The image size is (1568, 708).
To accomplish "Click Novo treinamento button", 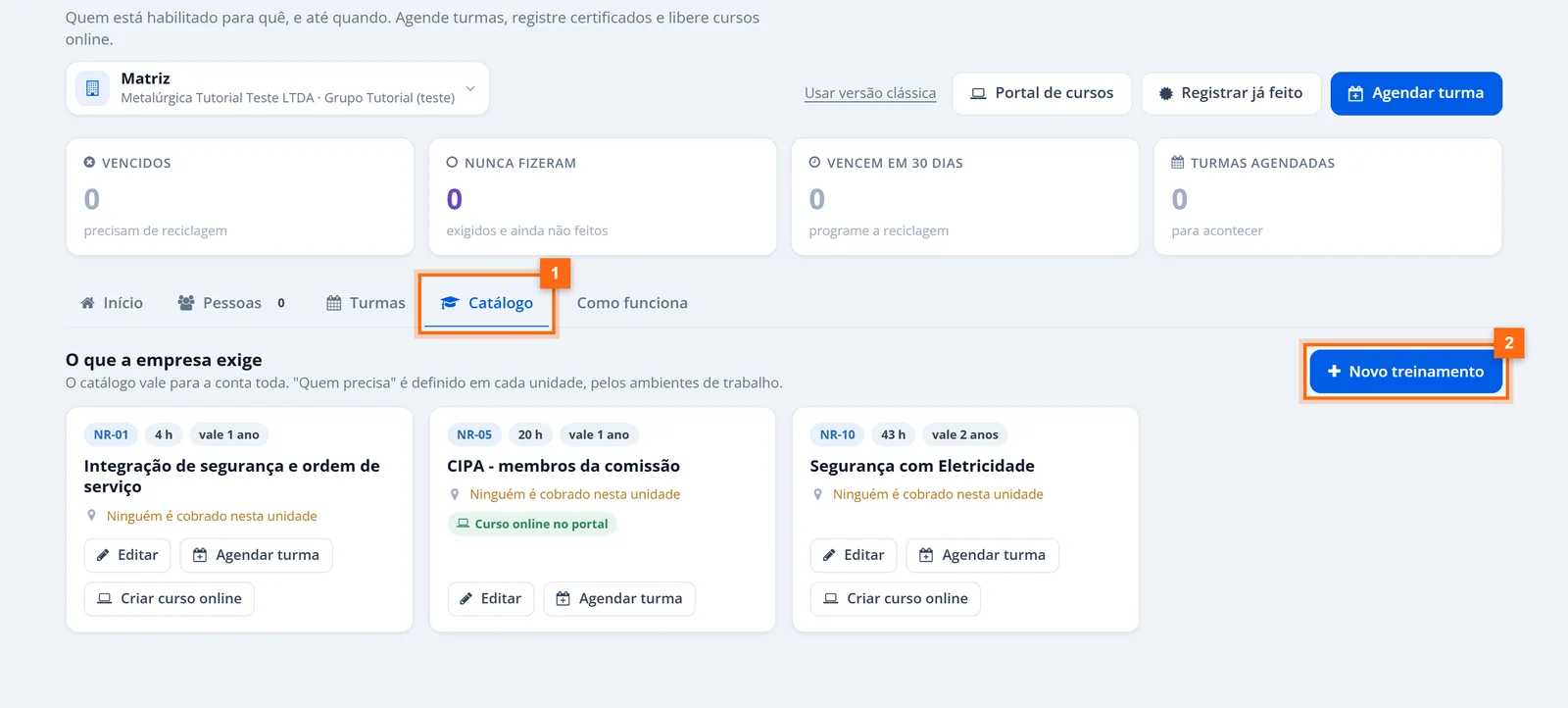I will point(1406,372).
